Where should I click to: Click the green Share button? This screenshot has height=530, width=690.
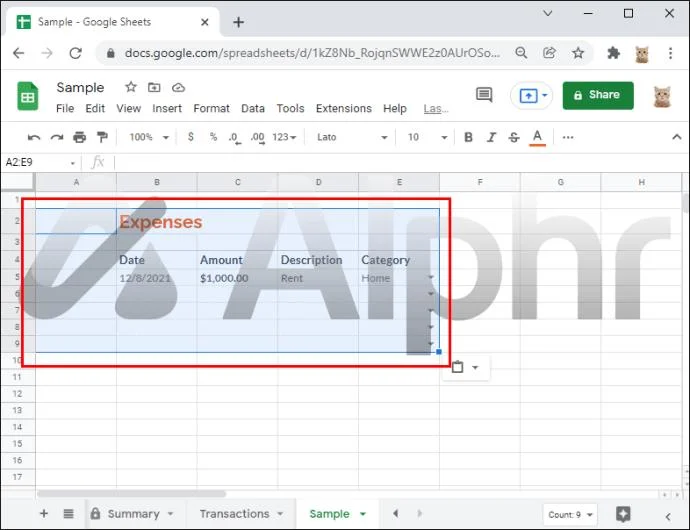(598, 95)
